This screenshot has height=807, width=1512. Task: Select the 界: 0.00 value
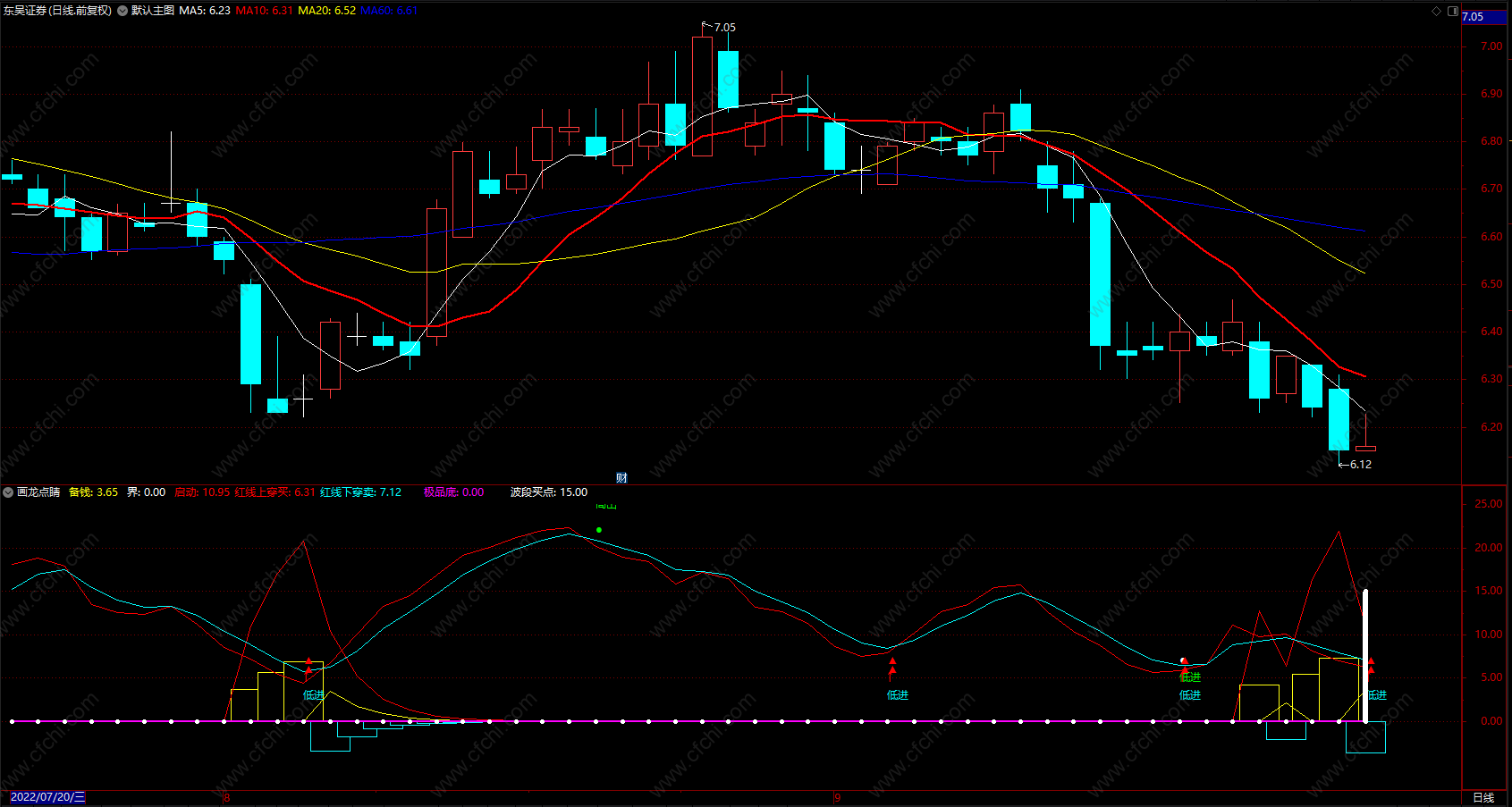point(146,492)
